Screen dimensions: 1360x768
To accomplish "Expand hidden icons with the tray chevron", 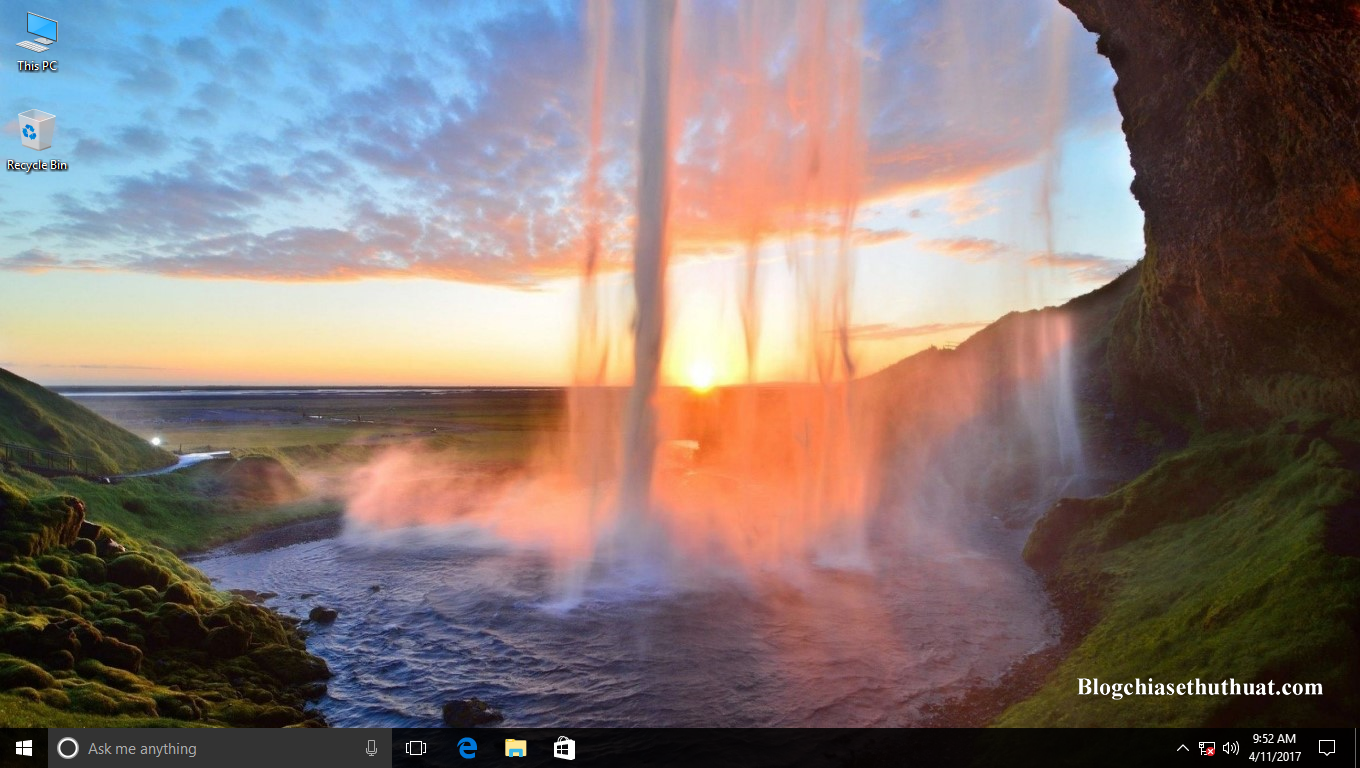I will 1182,748.
